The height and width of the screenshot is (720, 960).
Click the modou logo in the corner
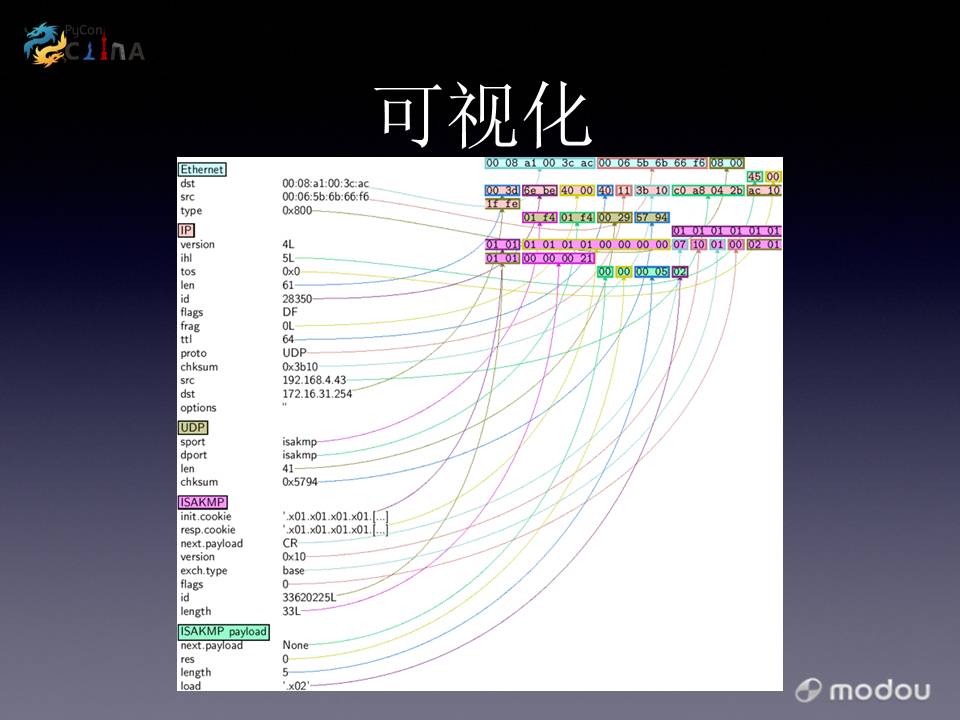863,690
